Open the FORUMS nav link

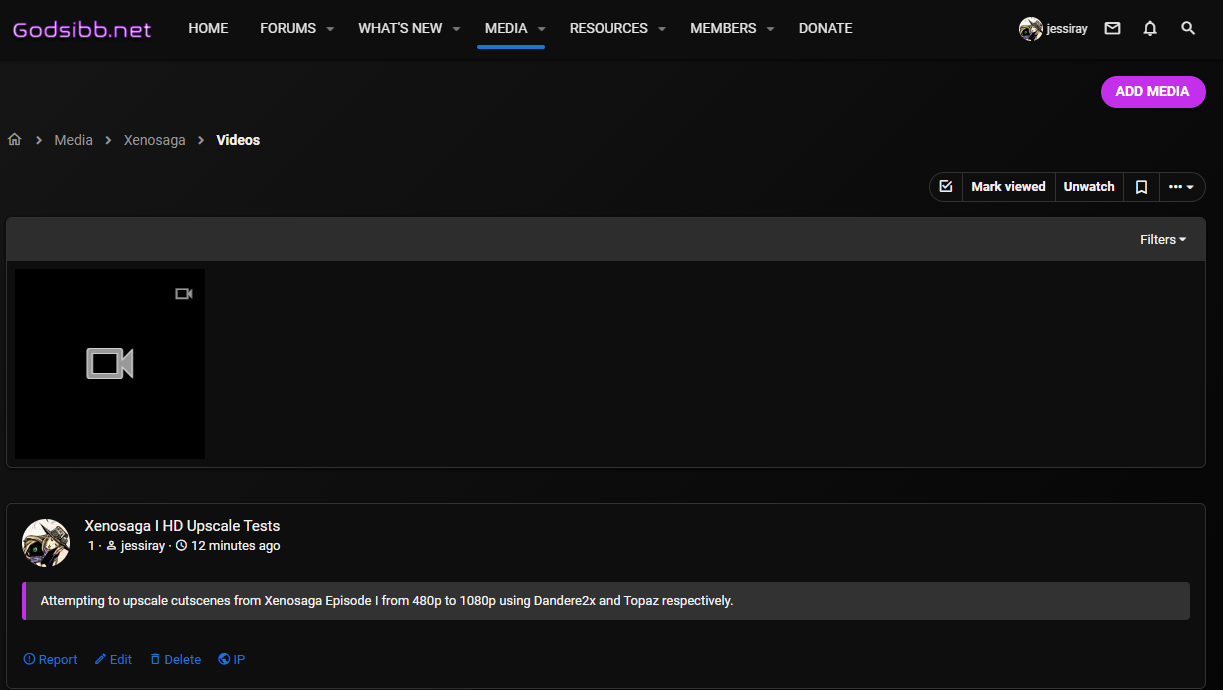coord(288,28)
